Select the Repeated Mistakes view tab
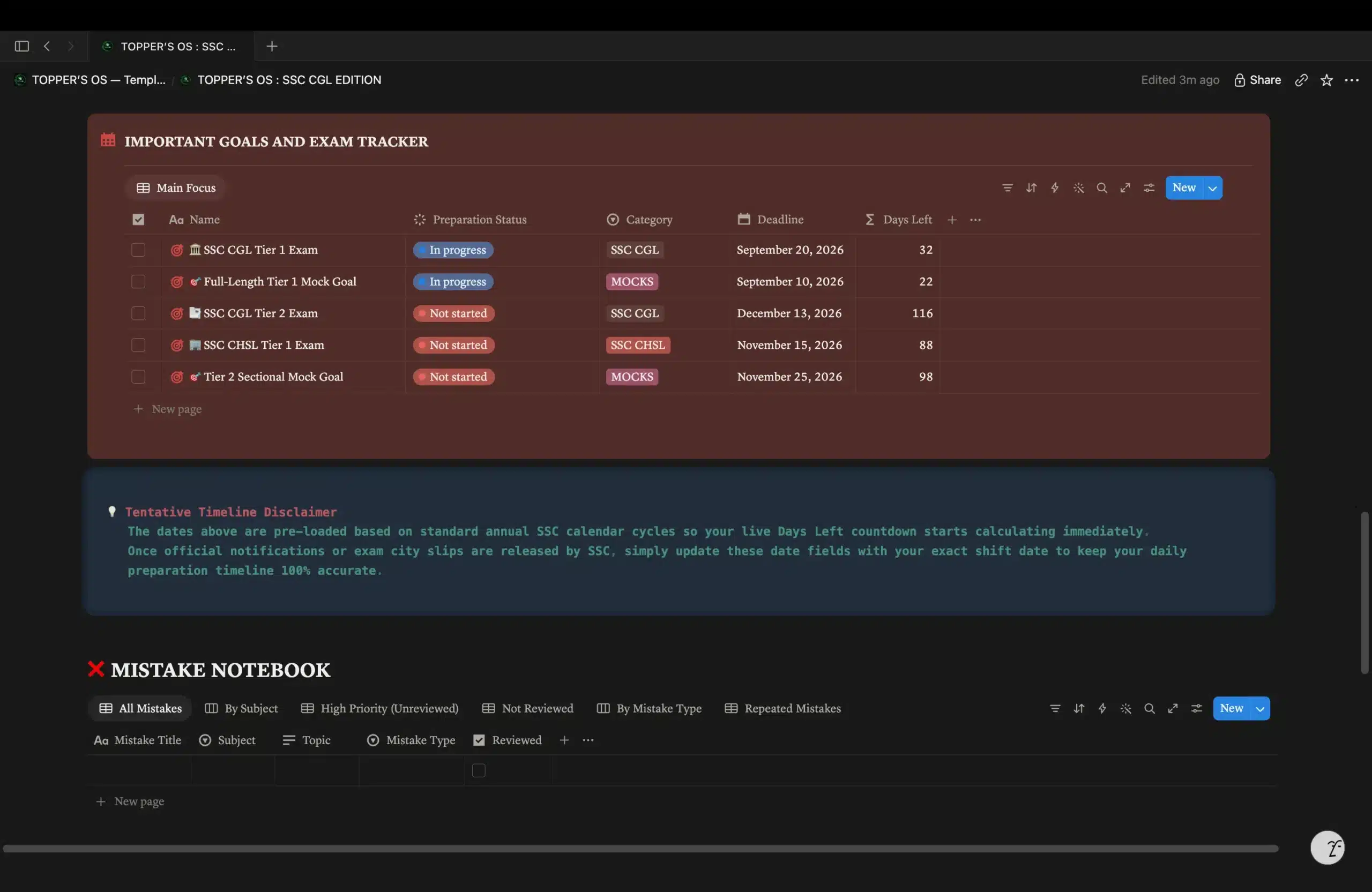Screen dimensions: 1372x892 pyautogui.click(x=783, y=709)
